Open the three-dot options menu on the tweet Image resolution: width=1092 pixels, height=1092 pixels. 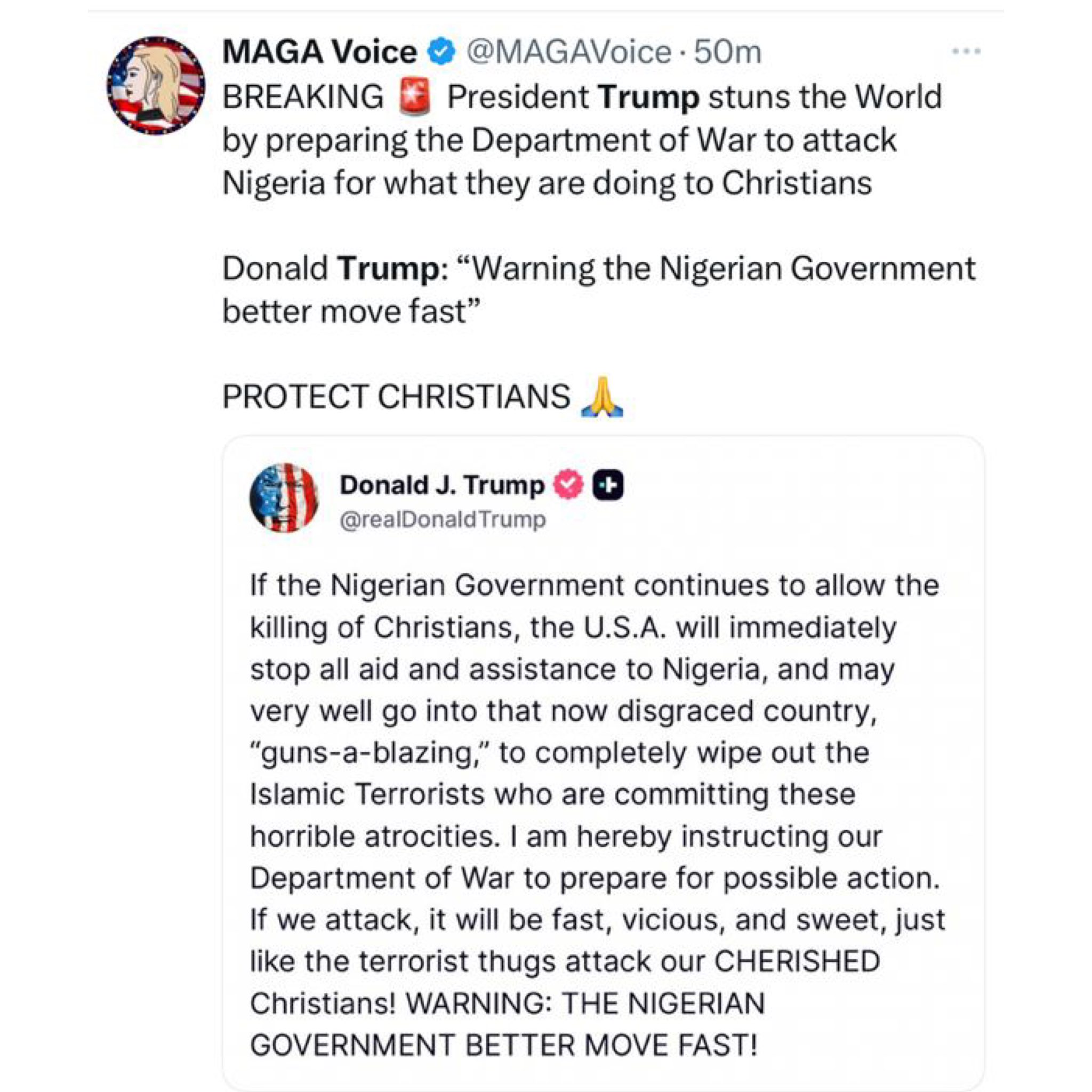(x=967, y=51)
